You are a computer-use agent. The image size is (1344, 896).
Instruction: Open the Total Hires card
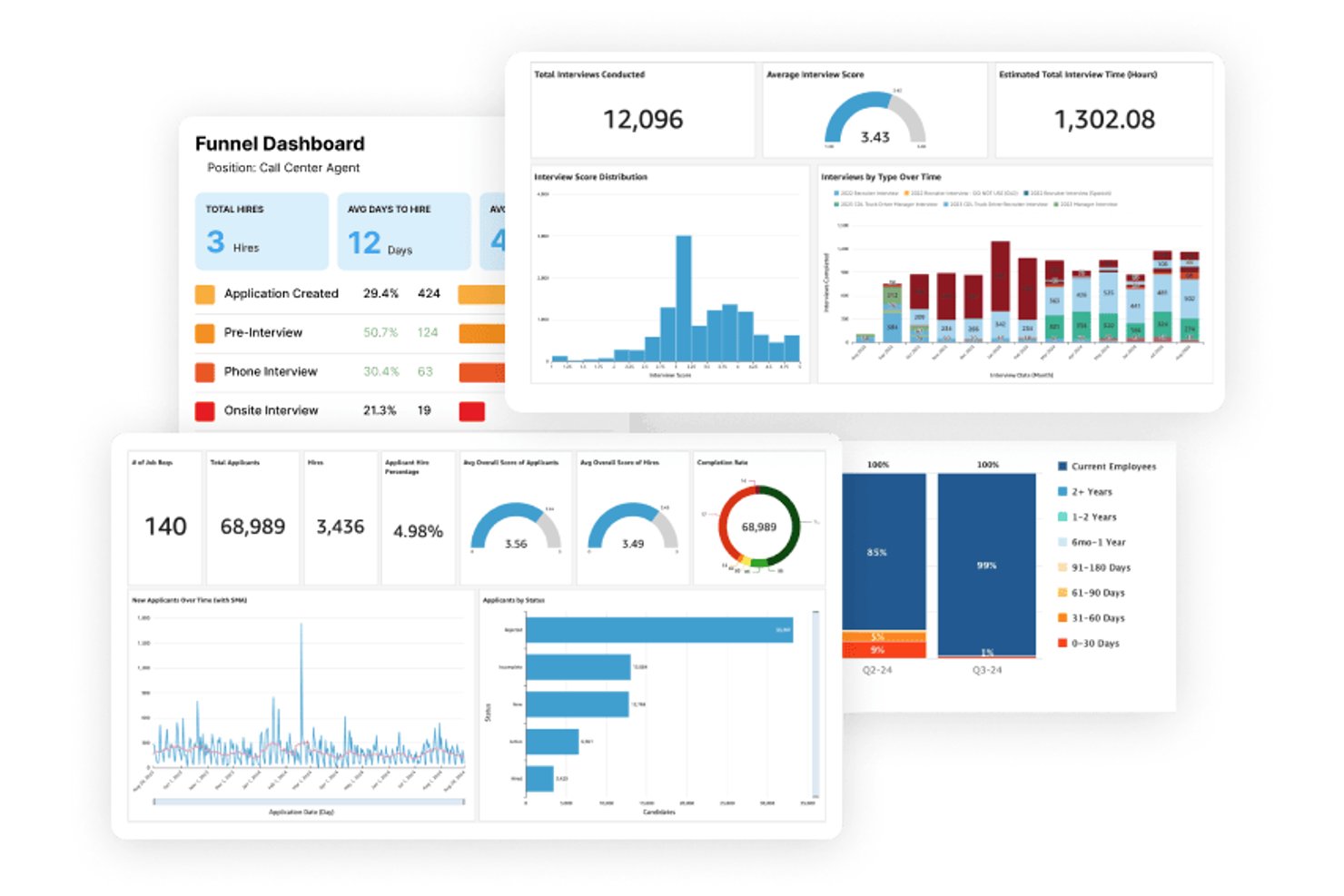click(262, 231)
